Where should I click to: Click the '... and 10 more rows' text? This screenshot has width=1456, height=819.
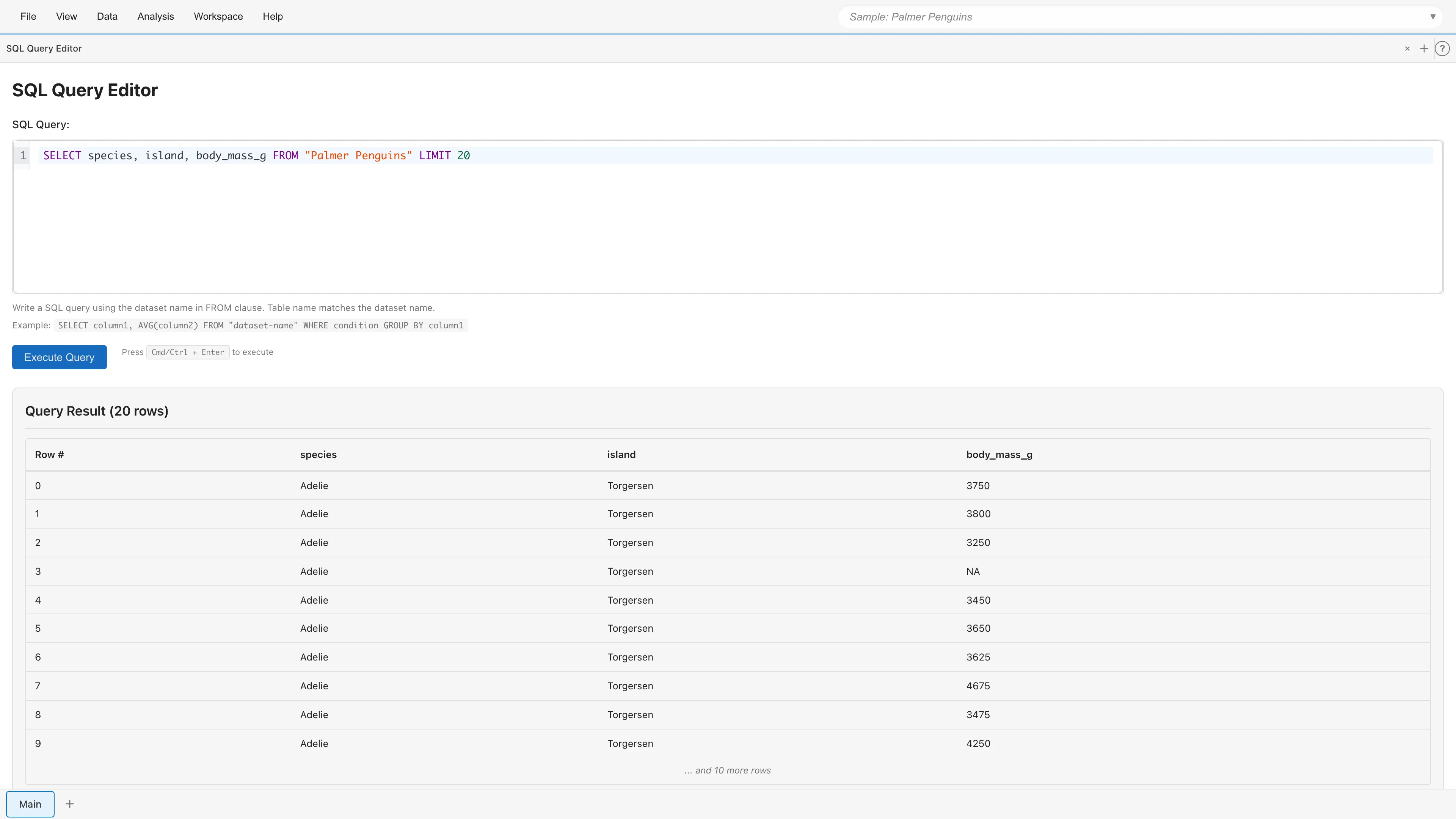click(x=728, y=770)
